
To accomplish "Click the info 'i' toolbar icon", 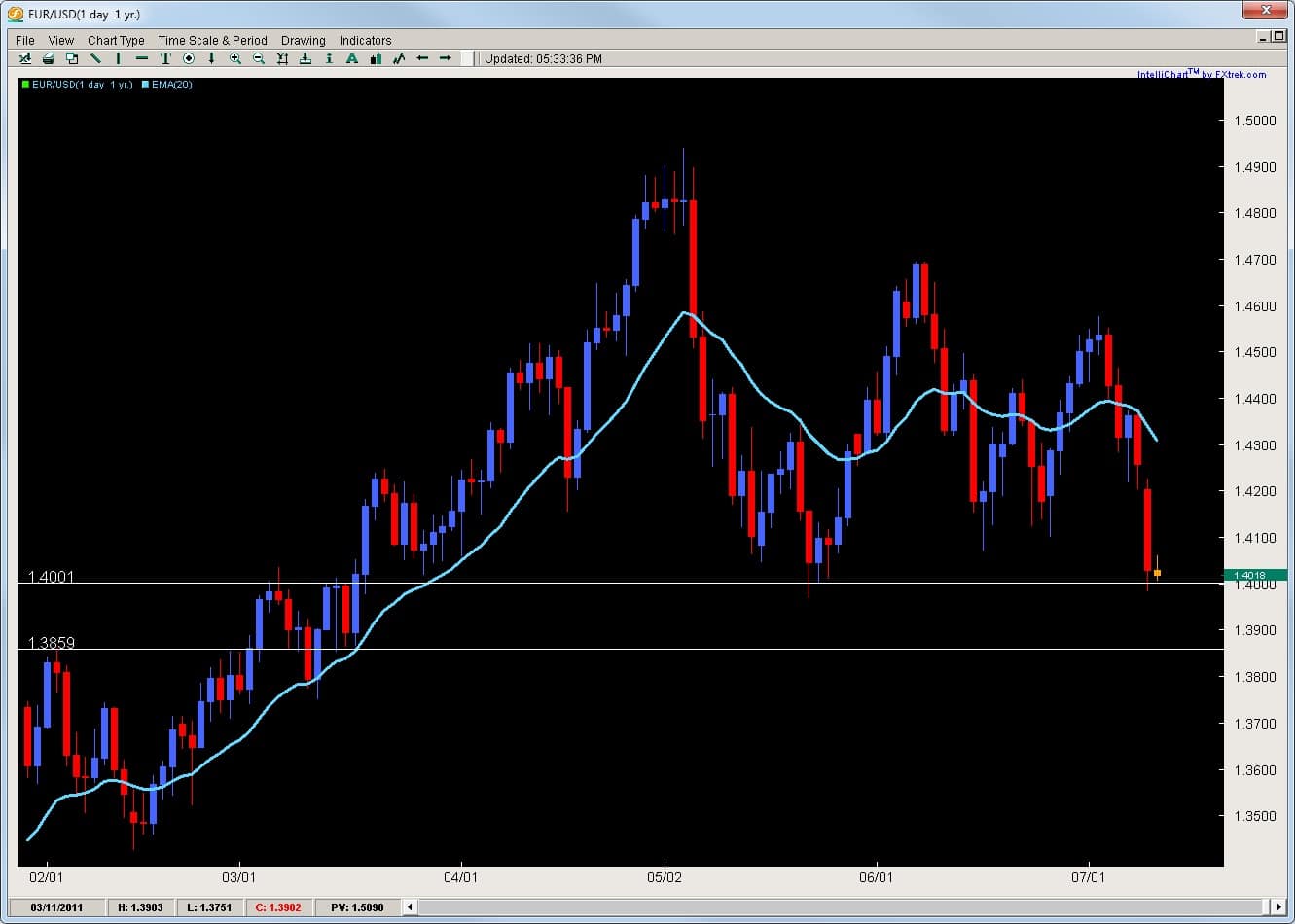I will [329, 58].
